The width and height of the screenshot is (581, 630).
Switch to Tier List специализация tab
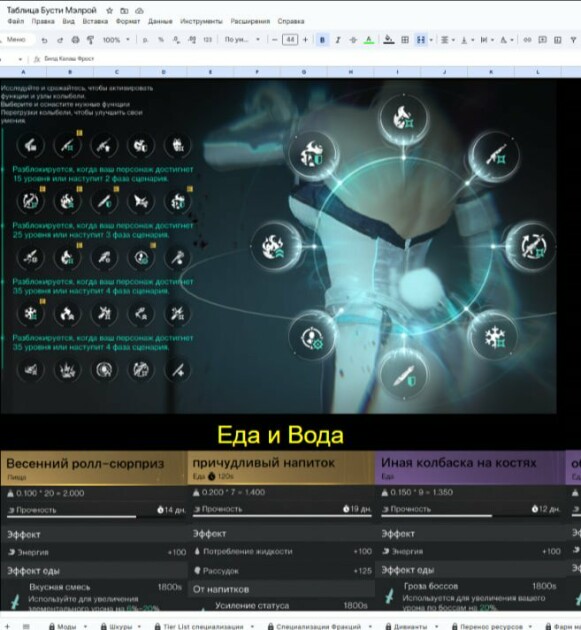(x=204, y=626)
